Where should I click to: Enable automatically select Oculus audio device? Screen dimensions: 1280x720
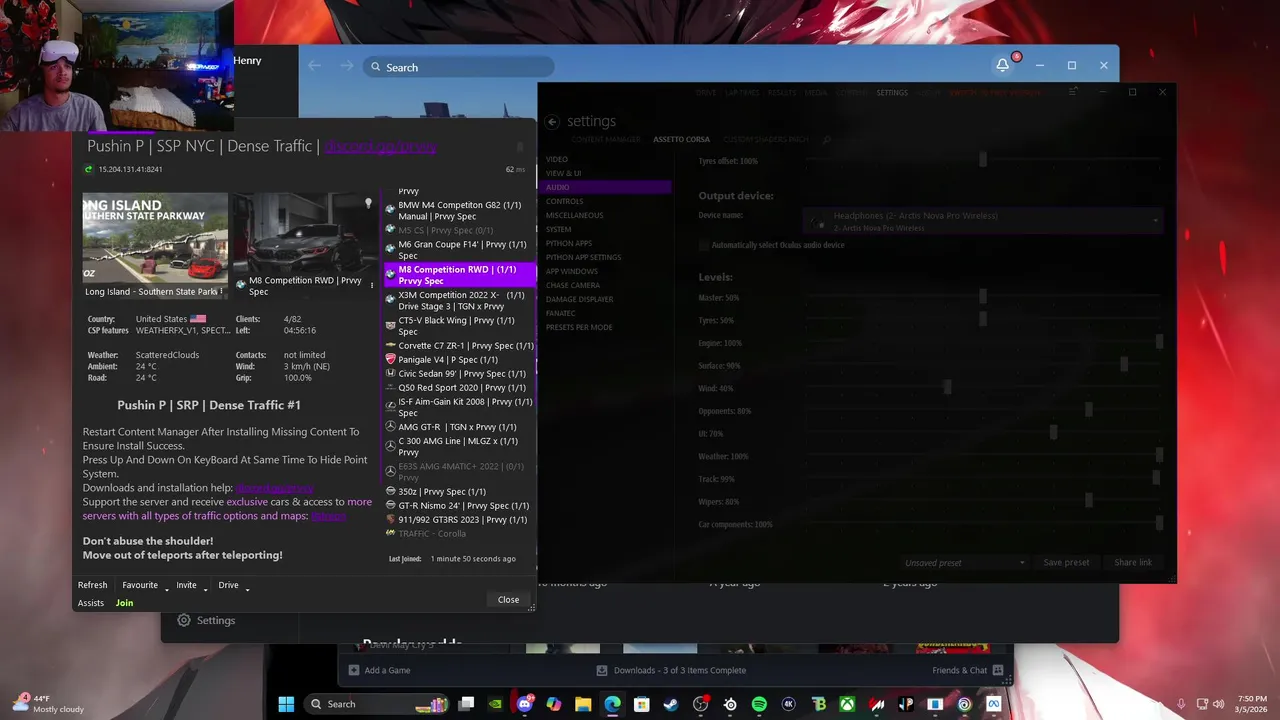[704, 245]
